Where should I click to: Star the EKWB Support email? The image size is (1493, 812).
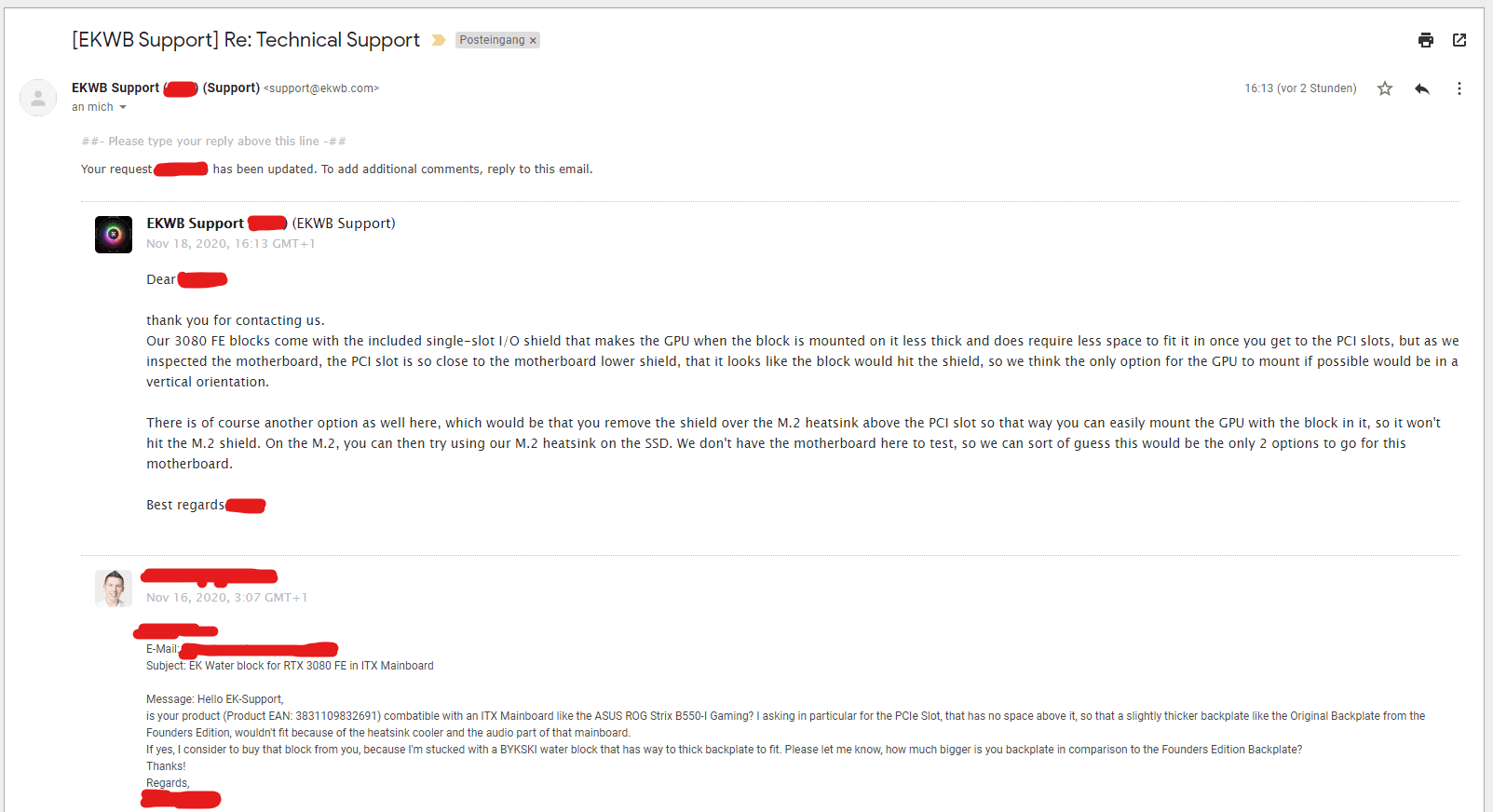(1385, 88)
